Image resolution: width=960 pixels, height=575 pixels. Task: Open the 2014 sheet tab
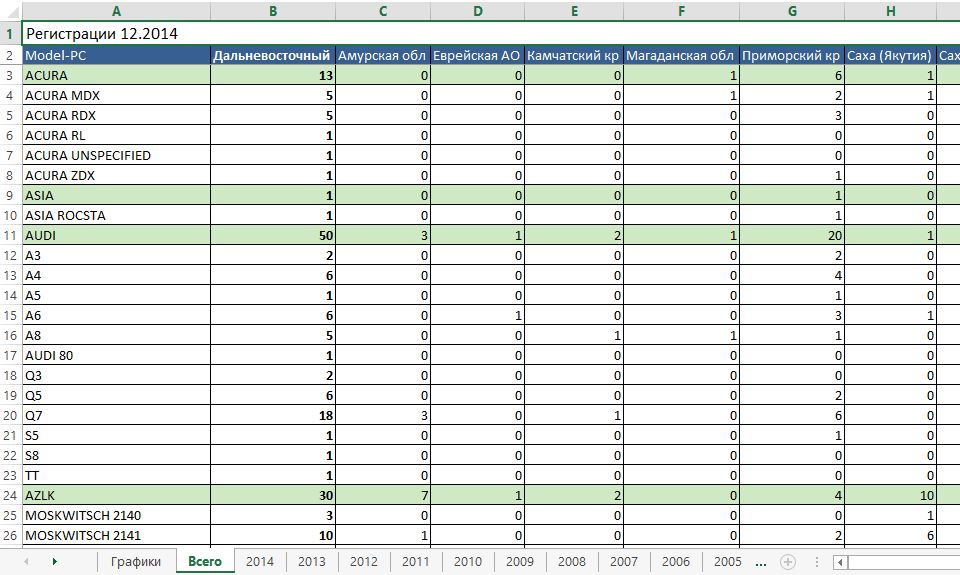(x=260, y=562)
